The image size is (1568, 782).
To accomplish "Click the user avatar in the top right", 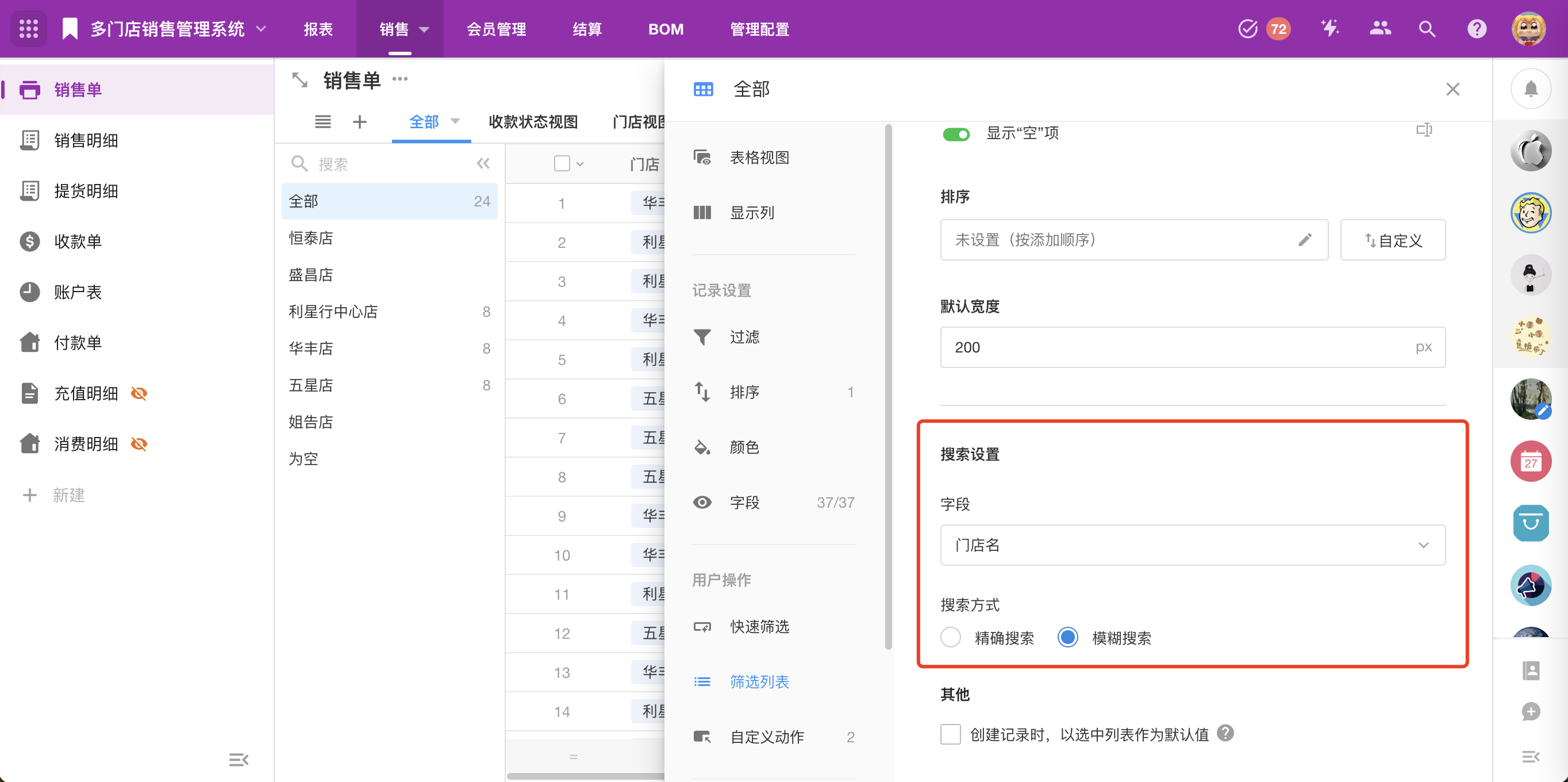I will pos(1528,29).
